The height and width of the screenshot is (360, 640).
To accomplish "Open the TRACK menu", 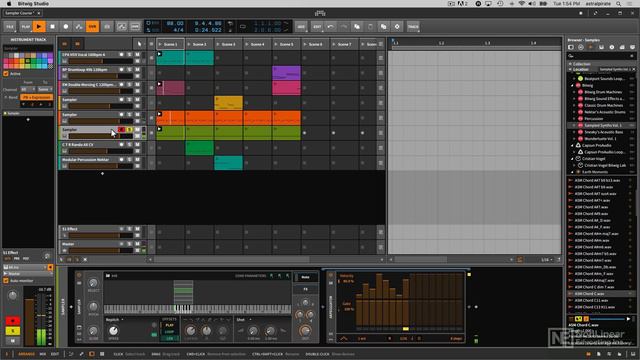I will click(413, 27).
